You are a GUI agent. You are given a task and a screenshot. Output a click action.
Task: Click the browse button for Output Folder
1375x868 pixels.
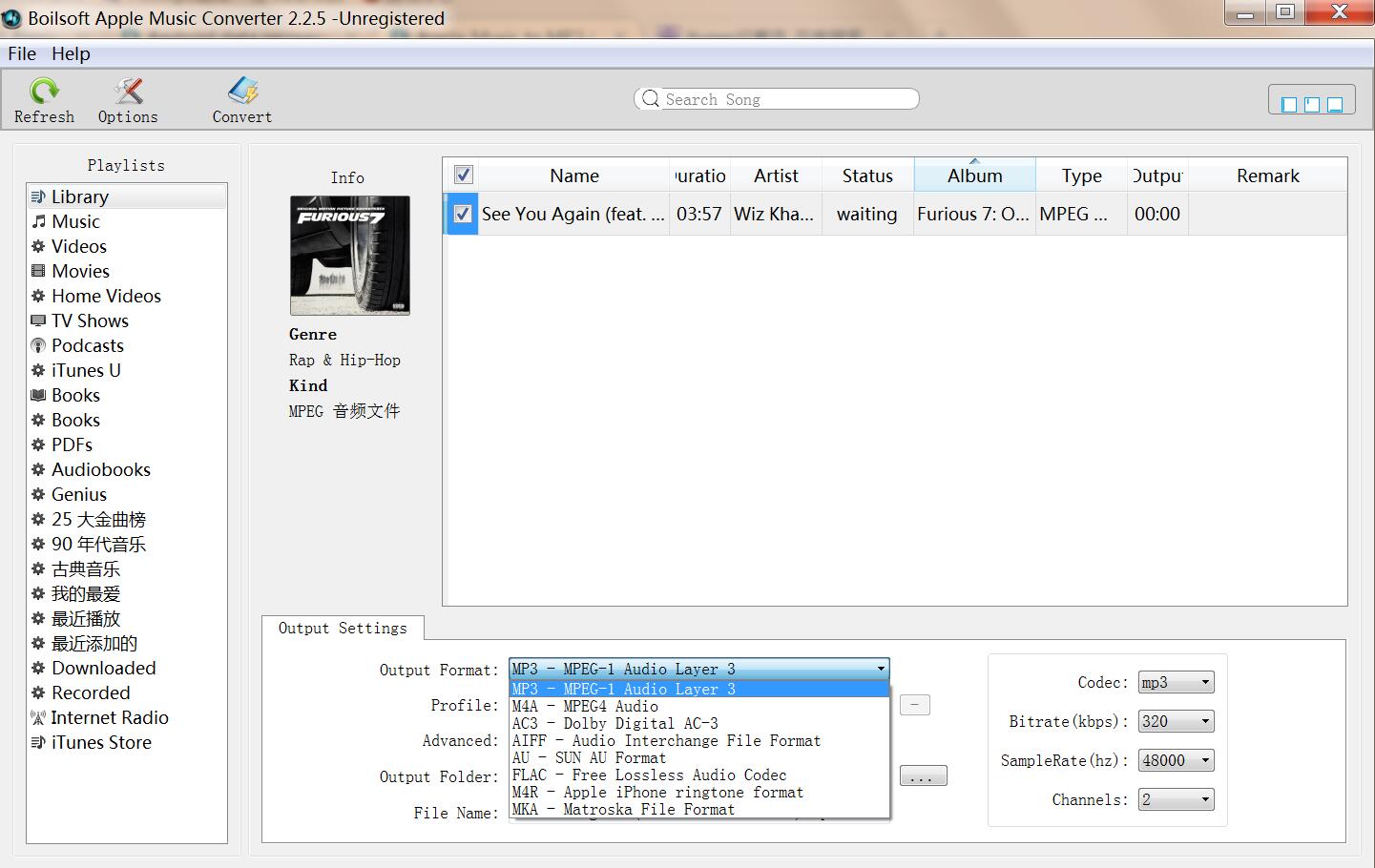pos(921,775)
